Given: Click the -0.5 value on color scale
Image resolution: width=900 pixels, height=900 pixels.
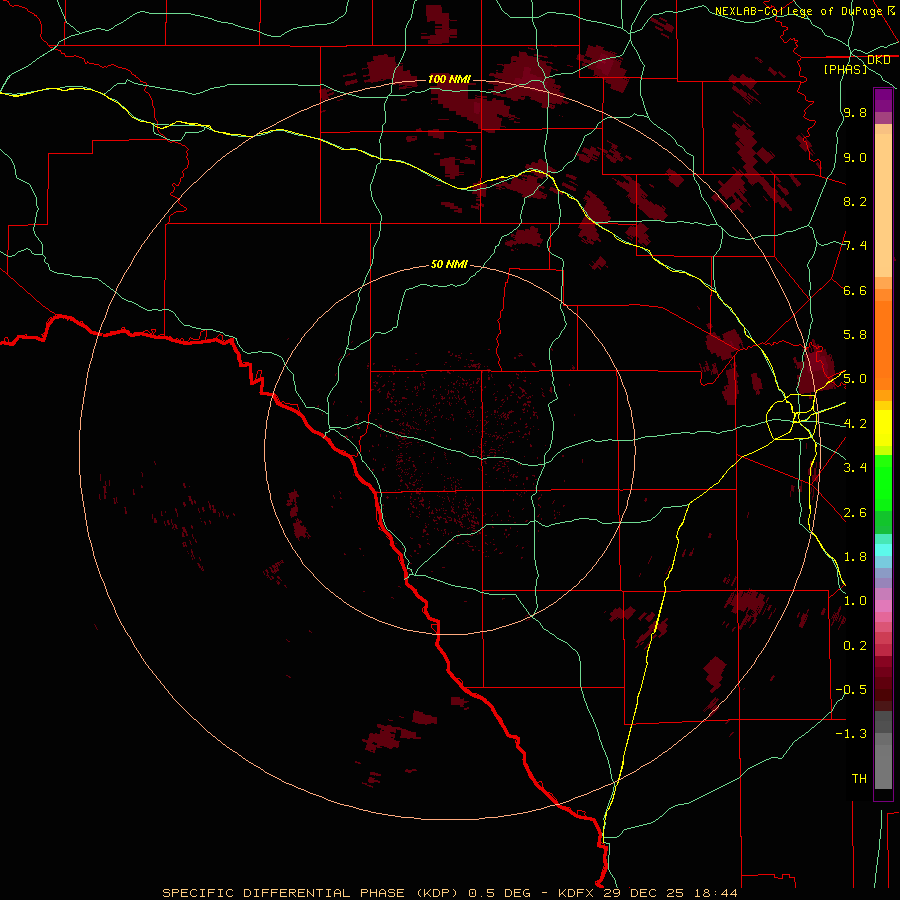Looking at the screenshot, I should [851, 690].
